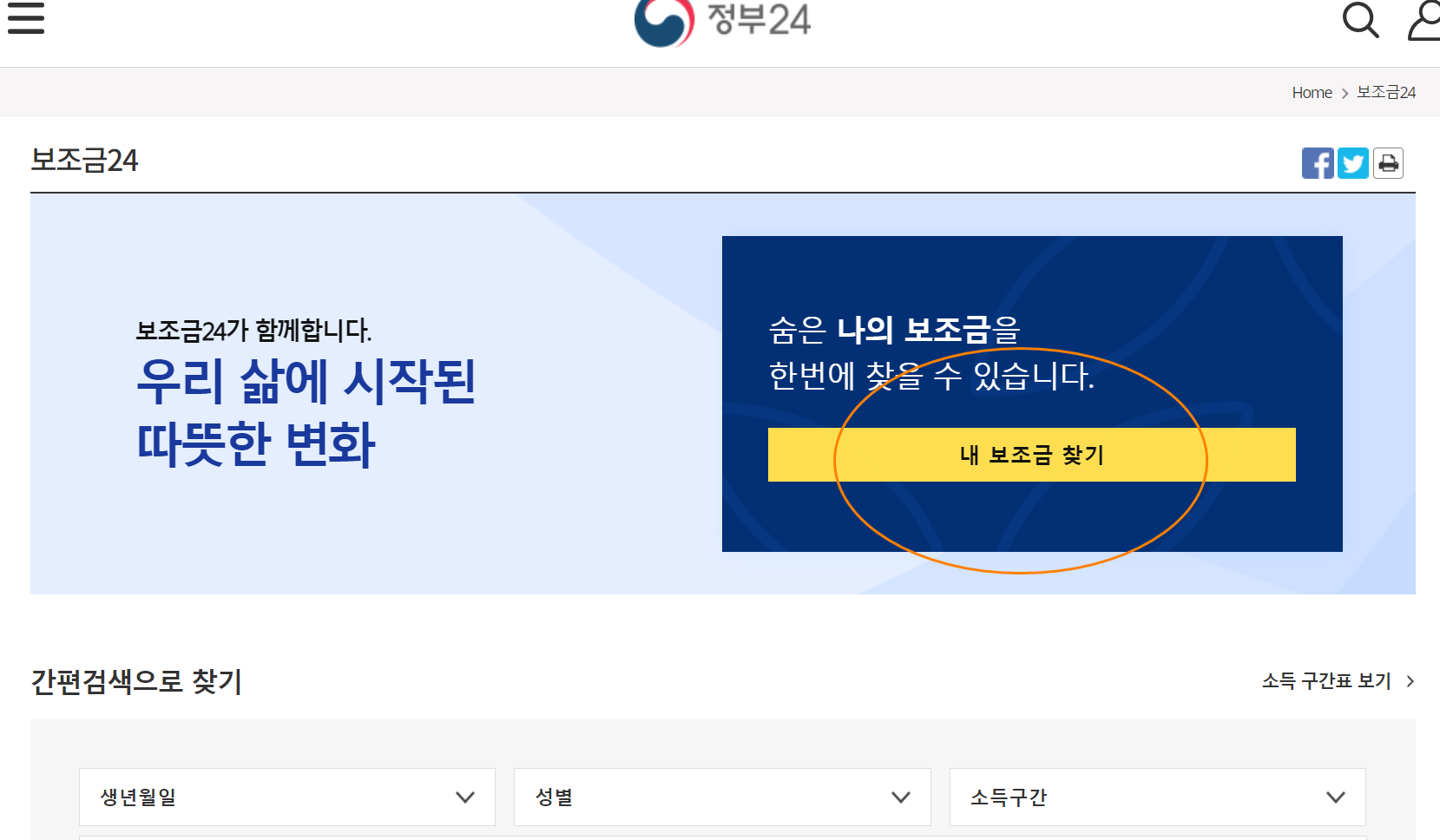The image size is (1440, 840).
Task: Click the 간편검색으로 찾기 section heading
Action: 136,681
